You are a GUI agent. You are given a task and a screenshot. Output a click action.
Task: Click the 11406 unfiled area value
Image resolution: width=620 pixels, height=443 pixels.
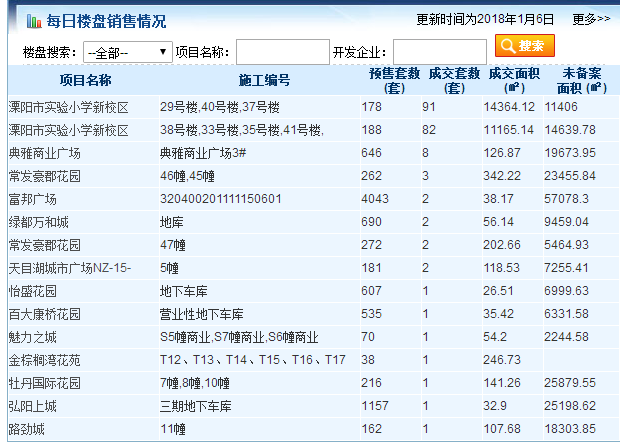pos(561,107)
